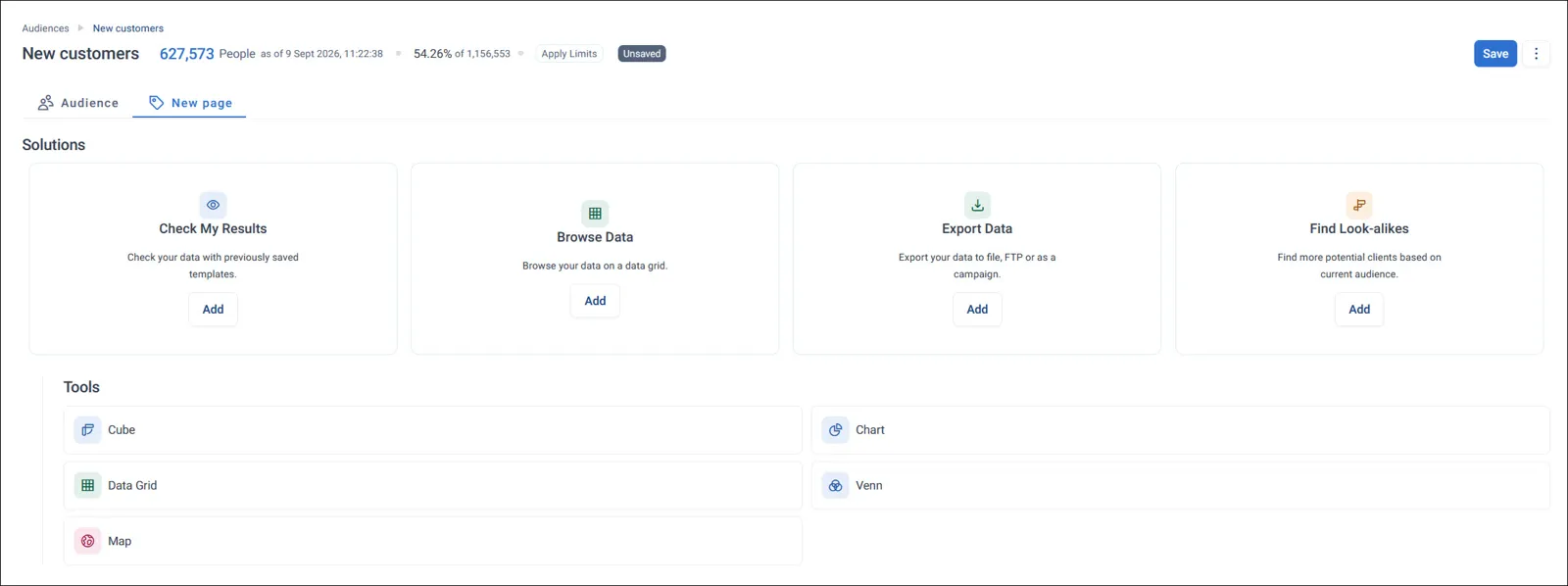Click the 'as of 9 Sept 2026' timestamp
The height and width of the screenshot is (586, 1568).
tap(321, 54)
